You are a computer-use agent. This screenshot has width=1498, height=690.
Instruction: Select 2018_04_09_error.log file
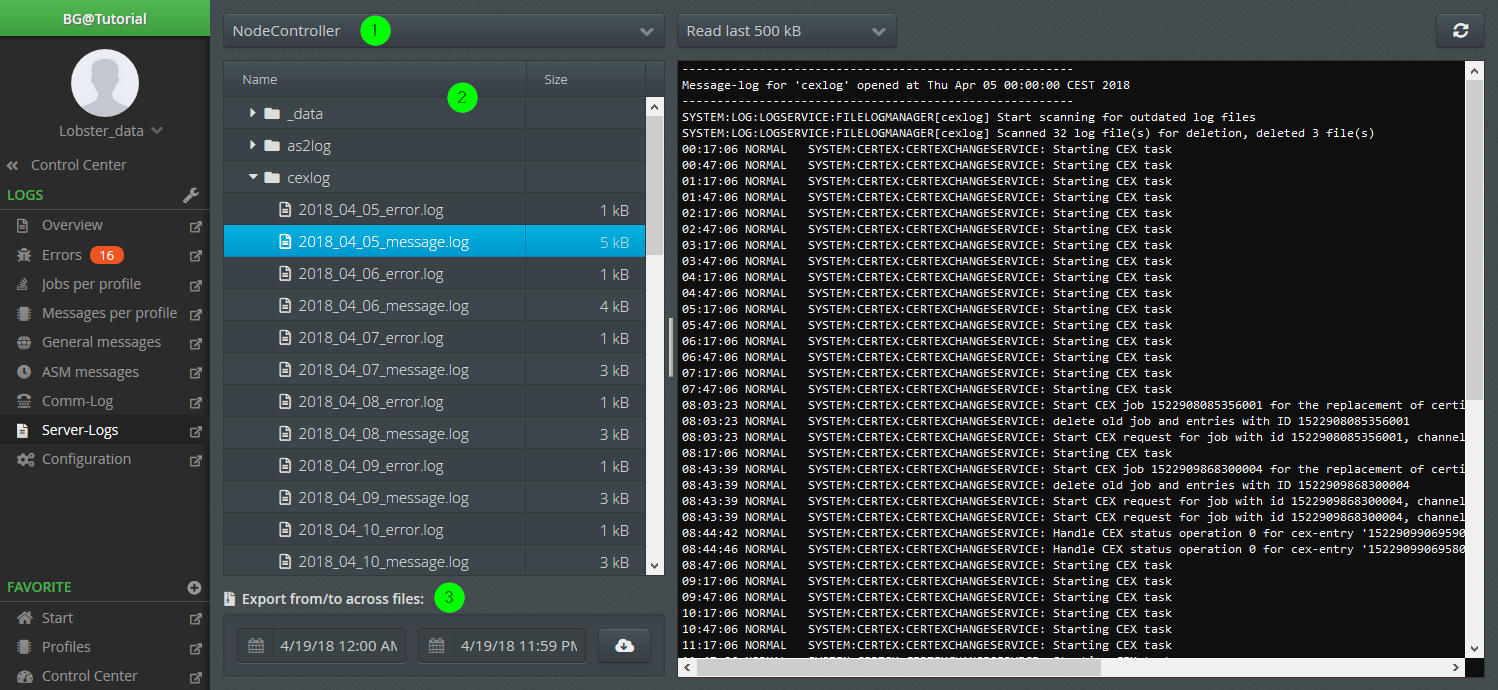pos(435,466)
